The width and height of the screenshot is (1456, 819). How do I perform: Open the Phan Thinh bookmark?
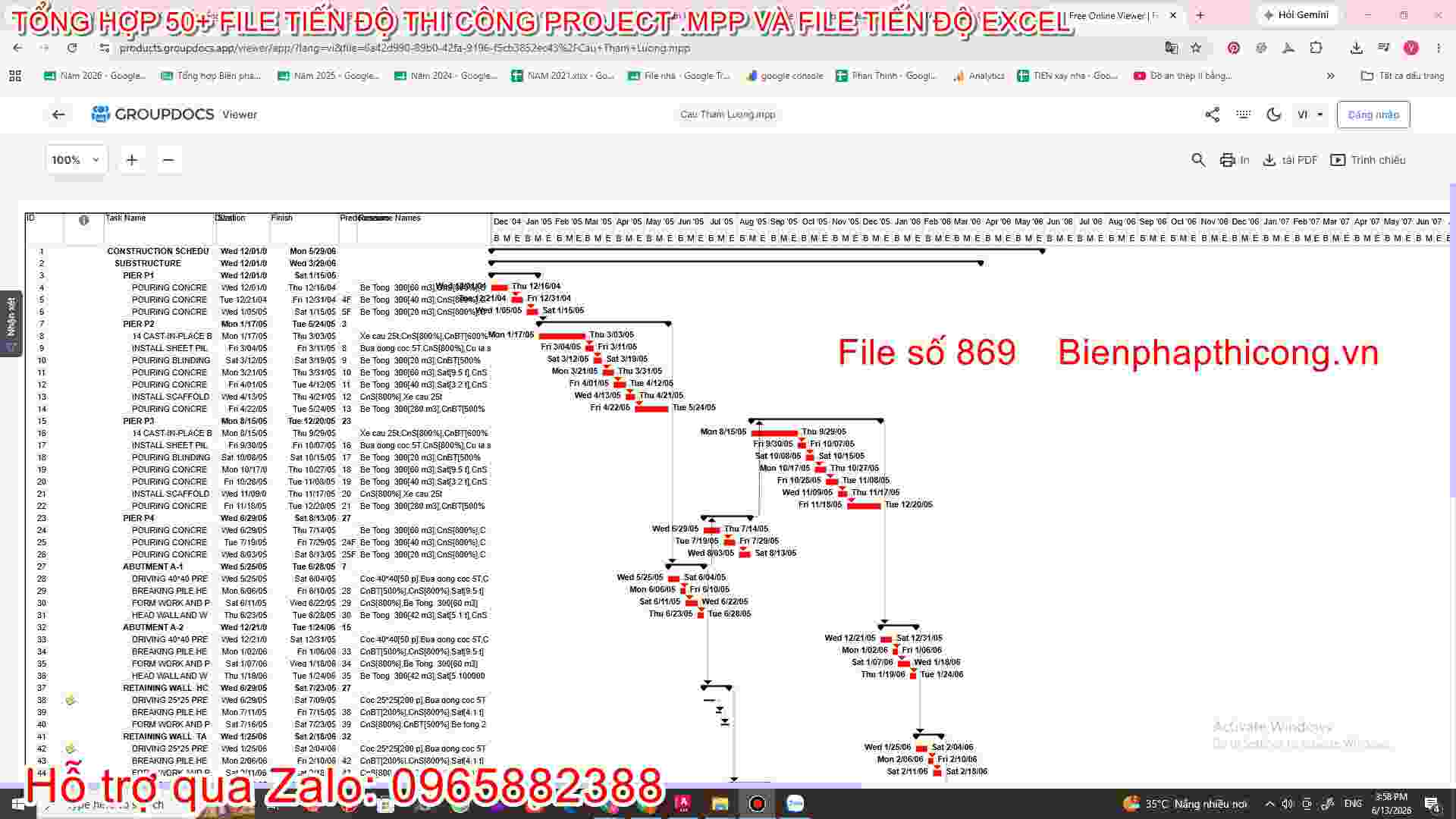coord(886,76)
